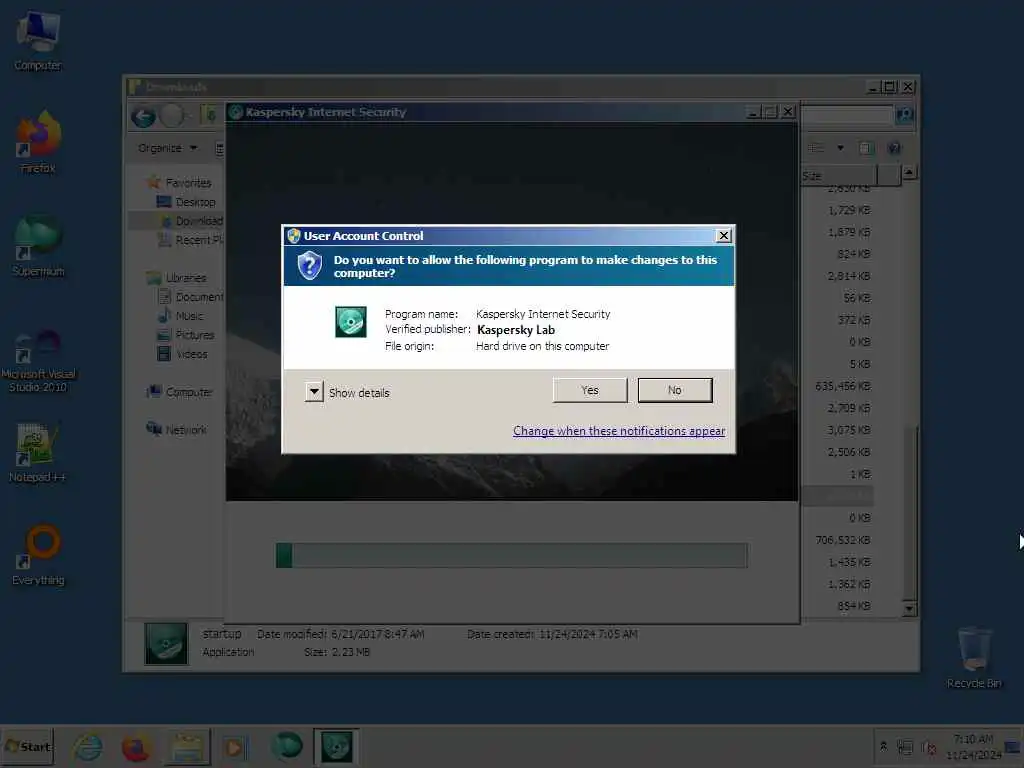
Task: Select Downloads in the navigation pane
Action: (x=191, y=221)
